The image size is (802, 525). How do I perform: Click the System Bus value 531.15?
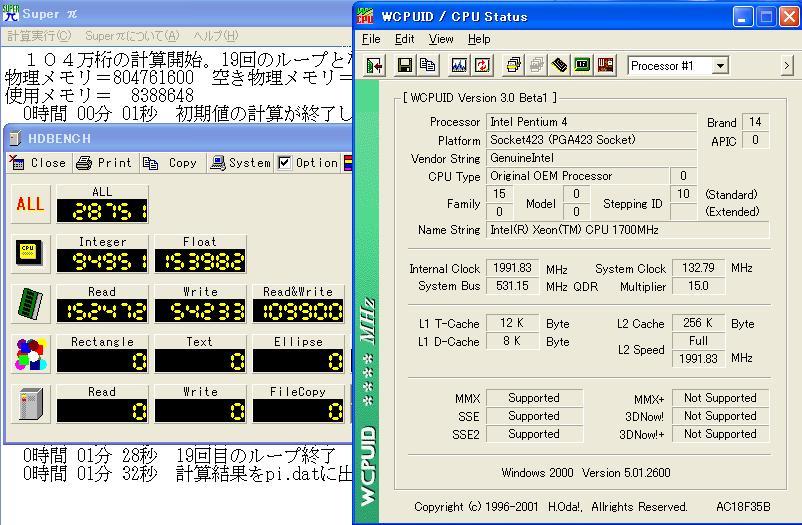[512, 286]
